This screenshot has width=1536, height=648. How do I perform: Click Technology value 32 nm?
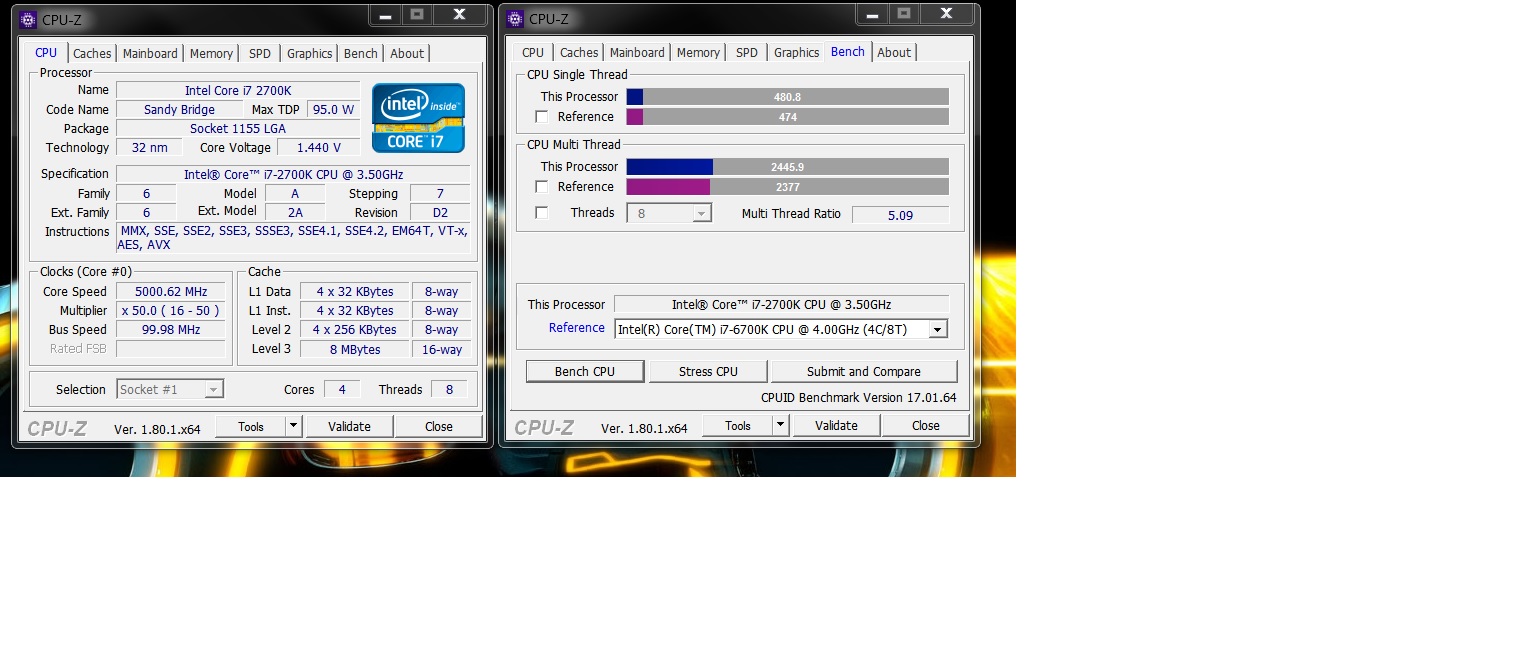pos(150,147)
